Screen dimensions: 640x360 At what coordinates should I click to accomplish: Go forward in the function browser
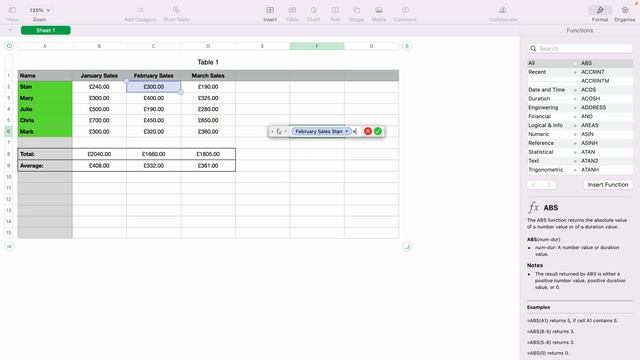click(x=549, y=185)
